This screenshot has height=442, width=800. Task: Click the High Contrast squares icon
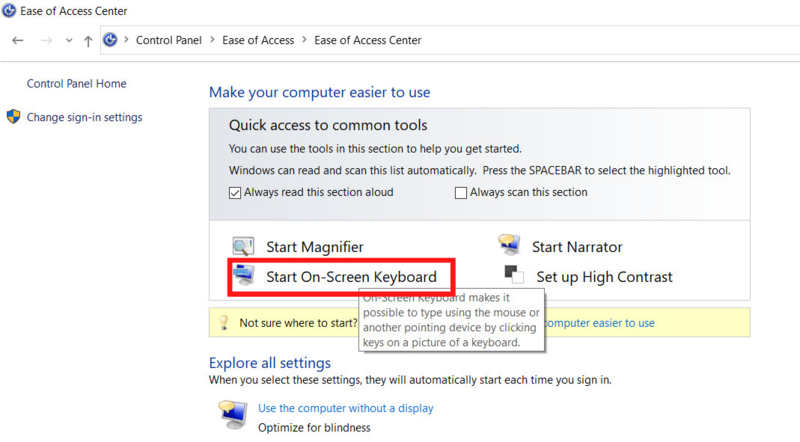514,274
